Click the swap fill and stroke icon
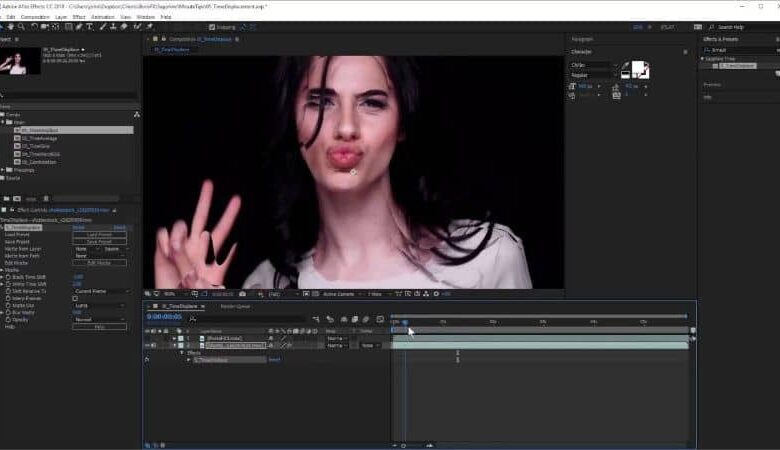Image resolution: width=780 pixels, height=450 pixels. pos(646,65)
